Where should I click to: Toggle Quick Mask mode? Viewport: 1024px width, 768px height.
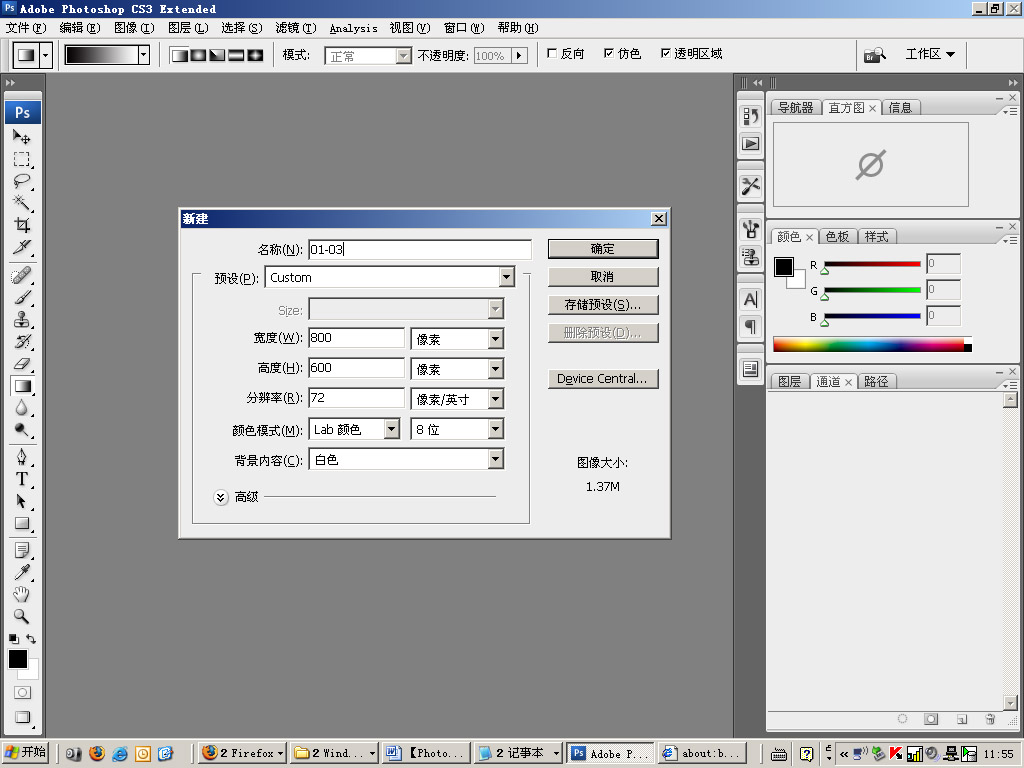click(x=22, y=693)
